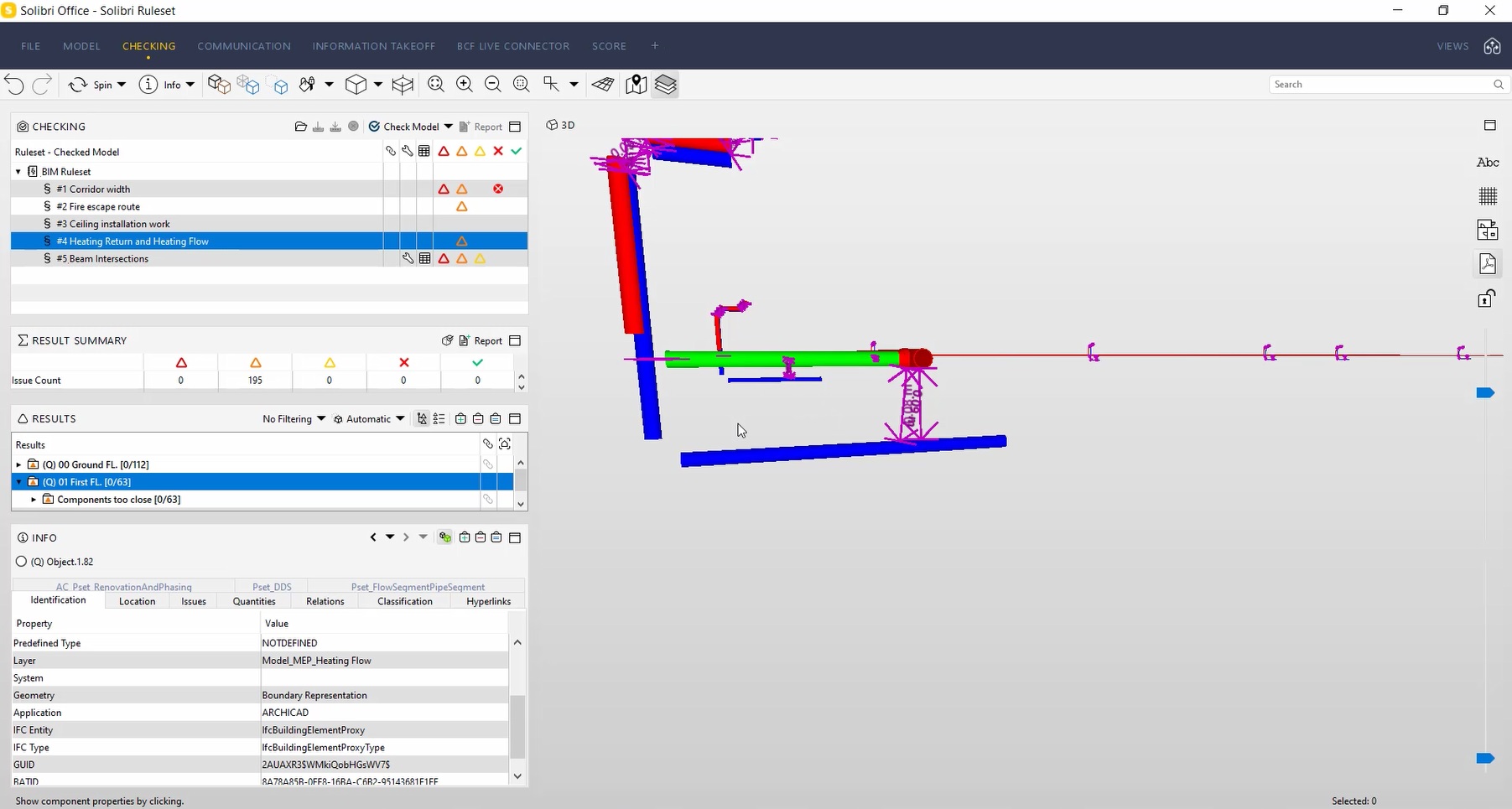The height and width of the screenshot is (809, 1512).
Task: Click the 3D cube view icon
Action: tap(356, 85)
